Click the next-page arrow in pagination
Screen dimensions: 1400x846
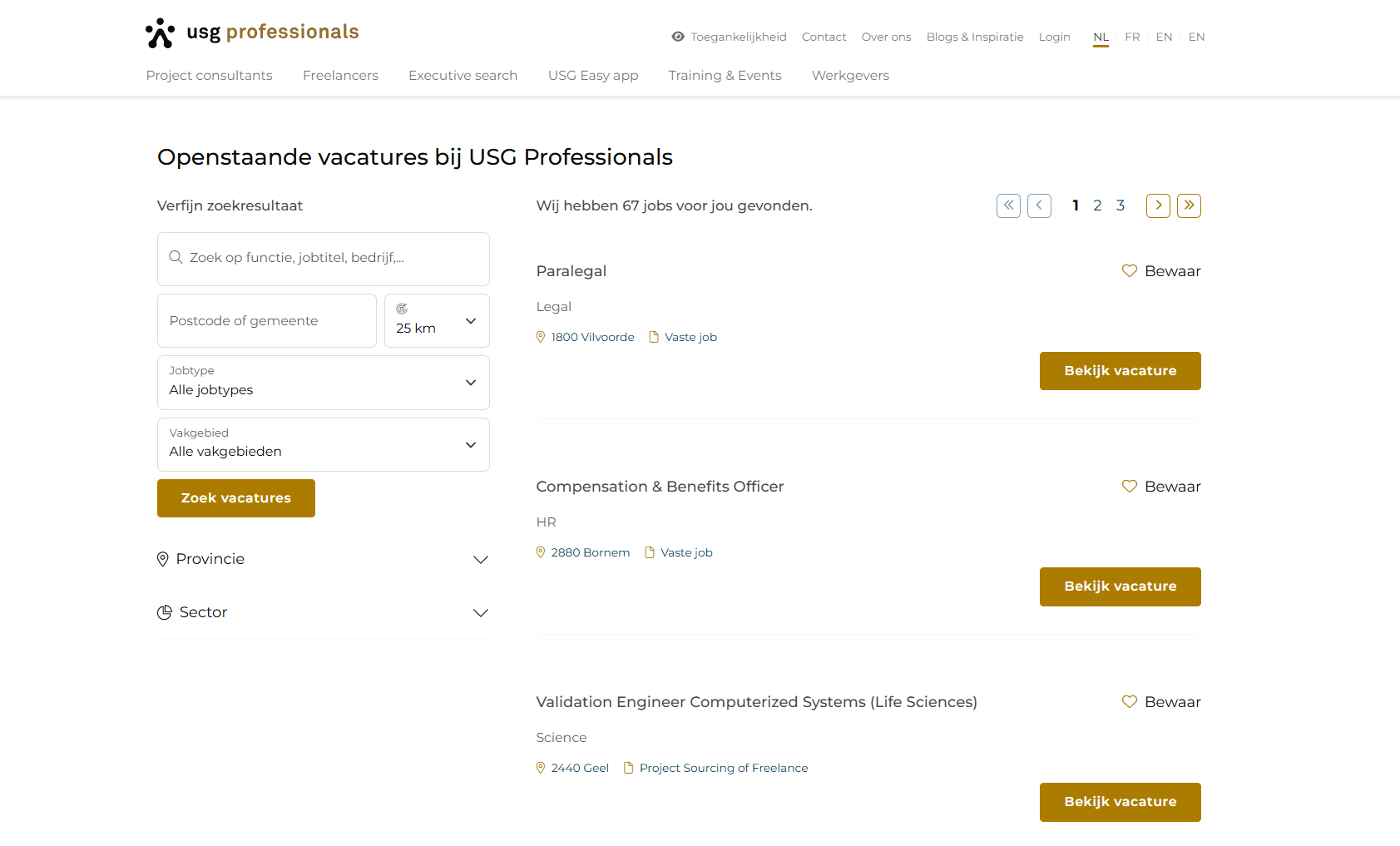point(1157,205)
